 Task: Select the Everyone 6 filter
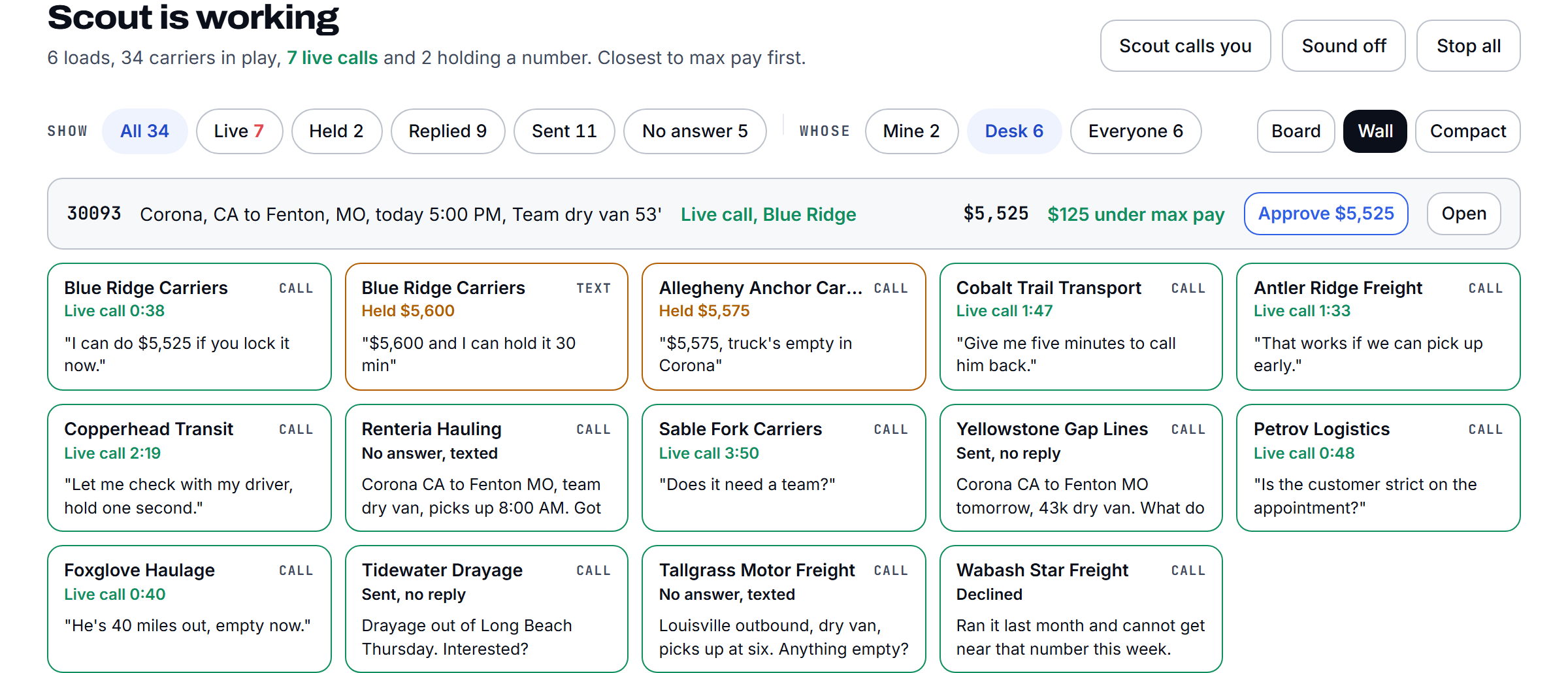pos(1135,131)
